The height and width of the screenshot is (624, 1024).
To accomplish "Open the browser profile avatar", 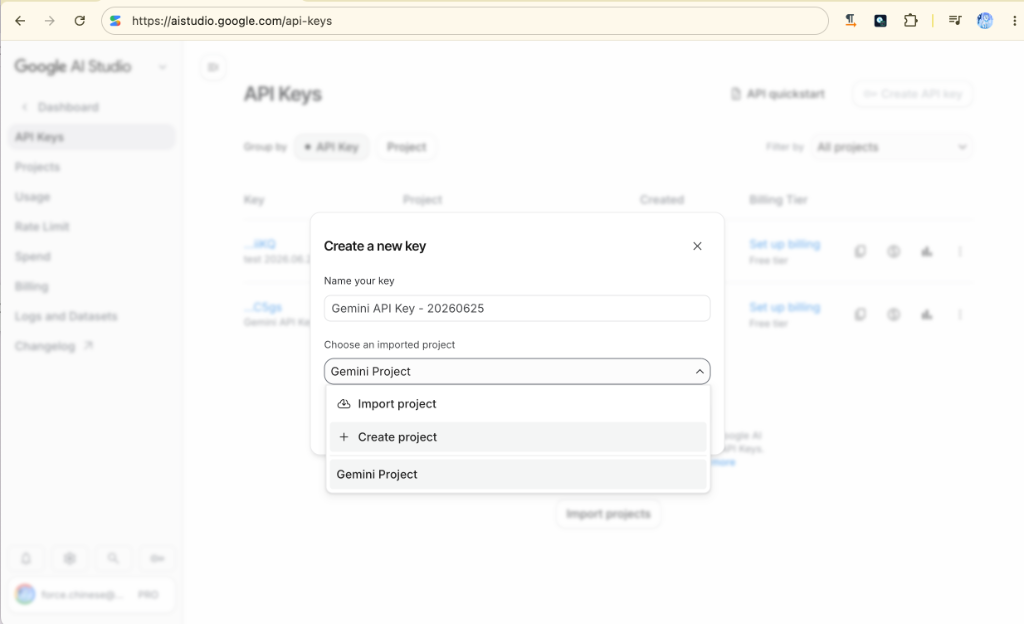I will [985, 21].
